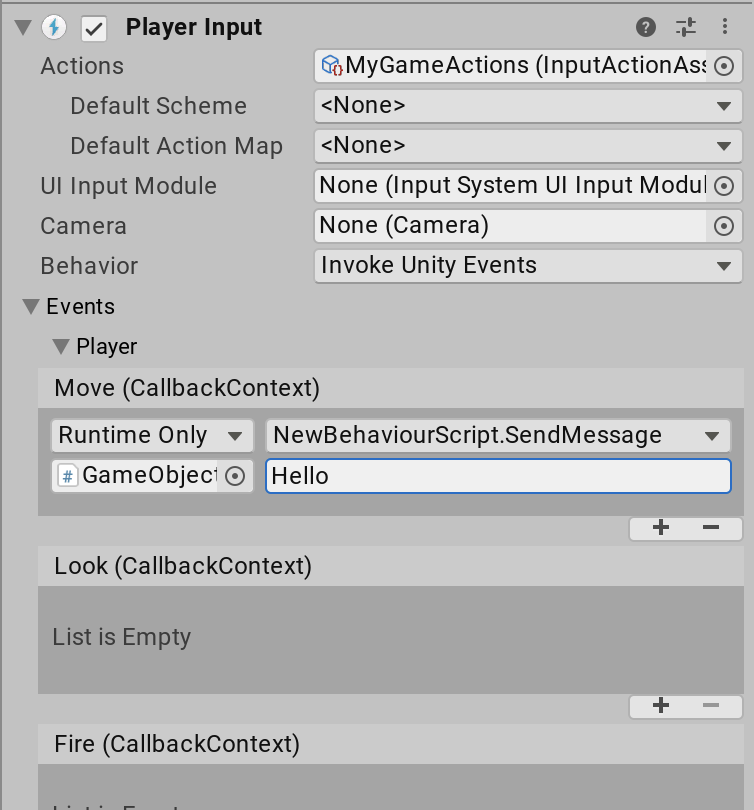754x810 pixels.
Task: Open the component three-dot context menu
Action: [x=725, y=27]
